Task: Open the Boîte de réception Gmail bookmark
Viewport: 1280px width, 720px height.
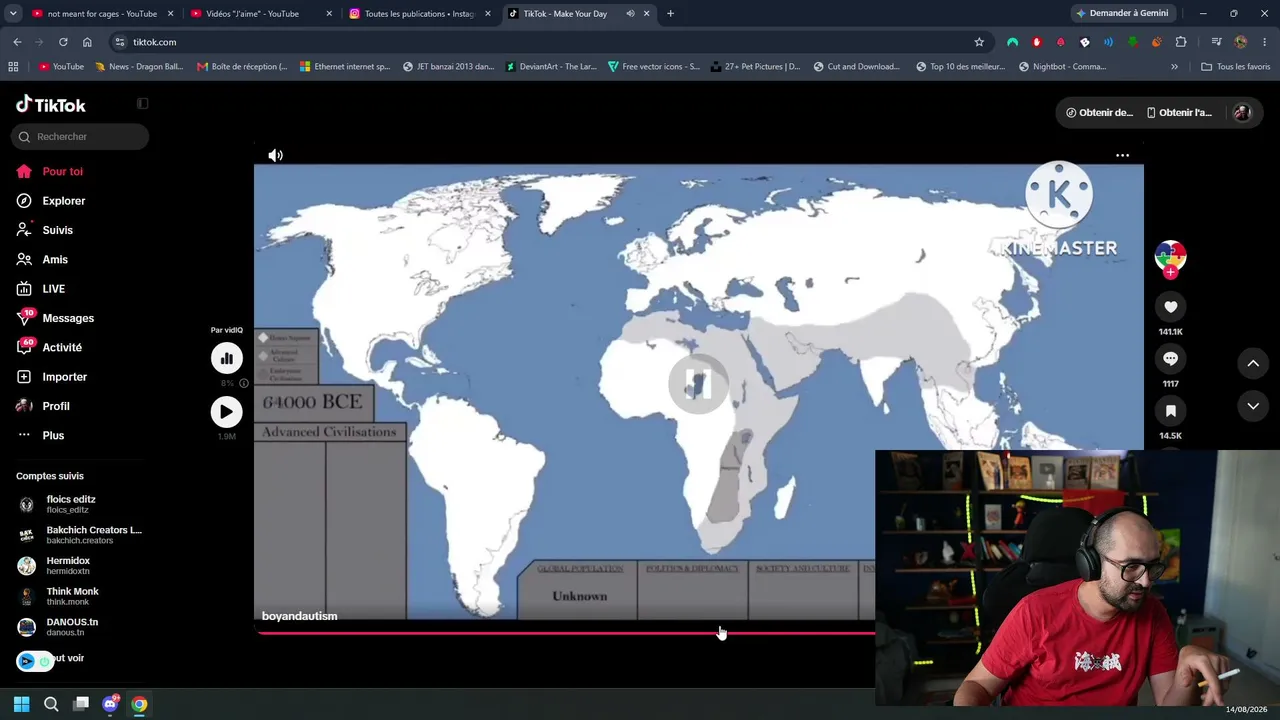Action: pyautogui.click(x=242, y=67)
